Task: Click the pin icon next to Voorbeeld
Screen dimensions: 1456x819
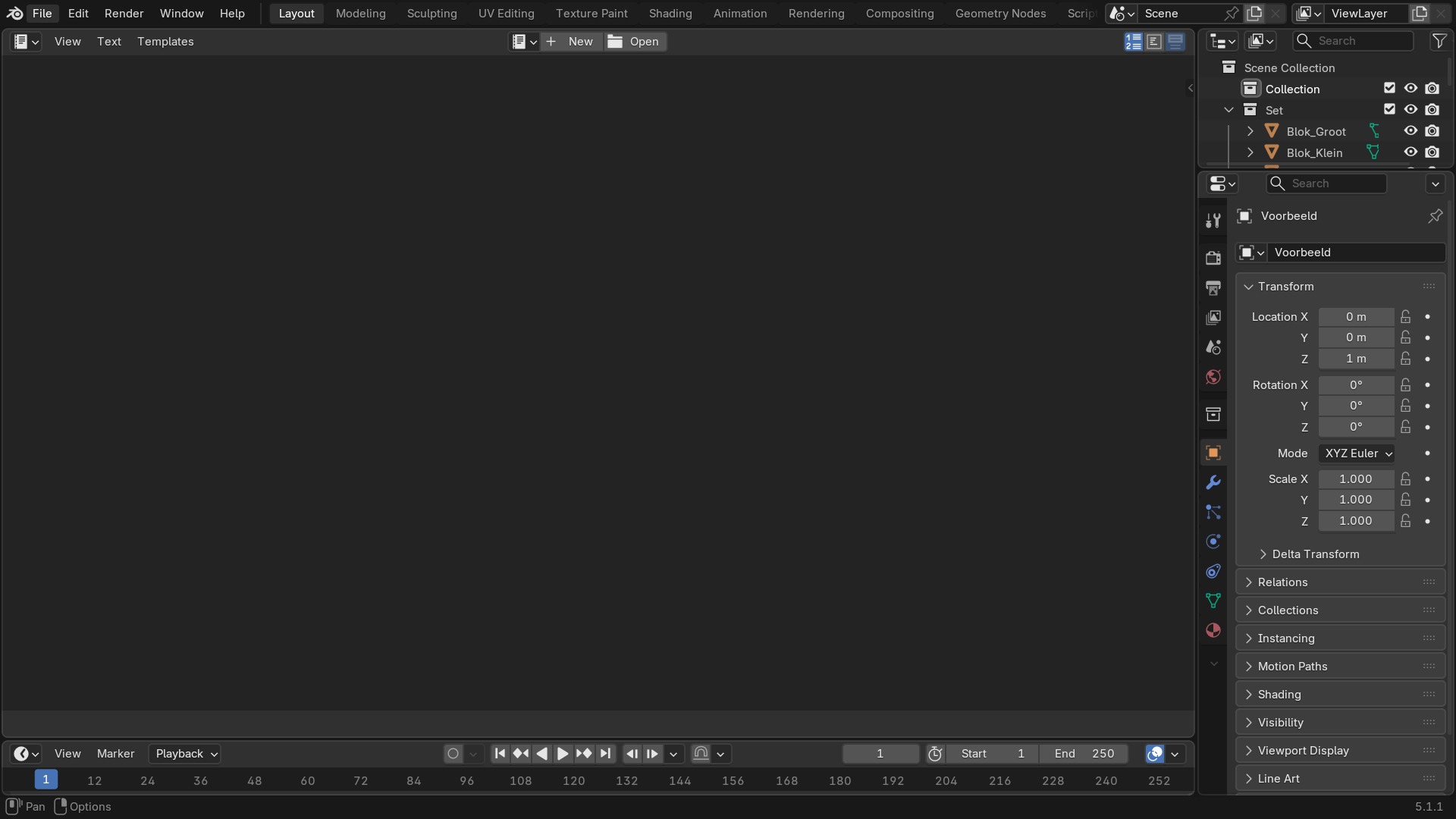Action: point(1435,216)
